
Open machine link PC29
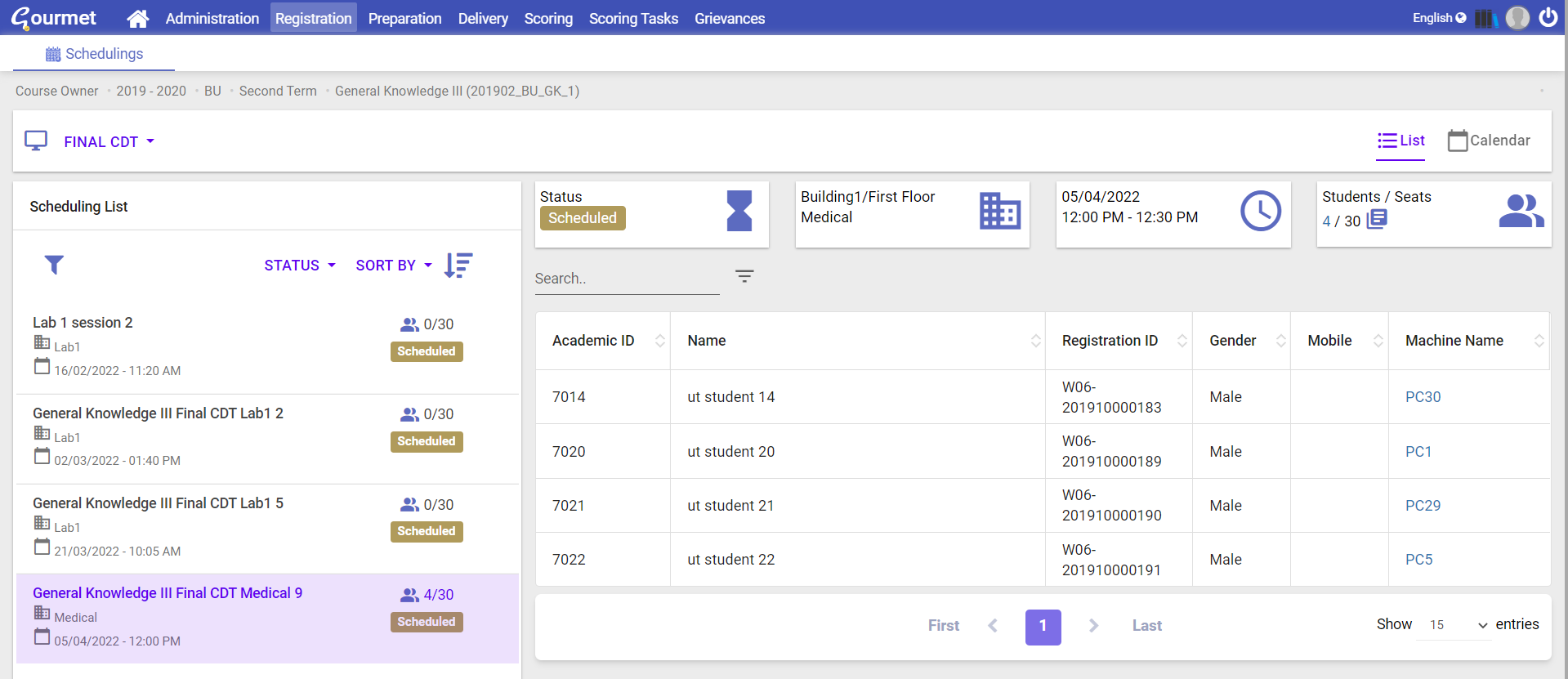tap(1423, 506)
